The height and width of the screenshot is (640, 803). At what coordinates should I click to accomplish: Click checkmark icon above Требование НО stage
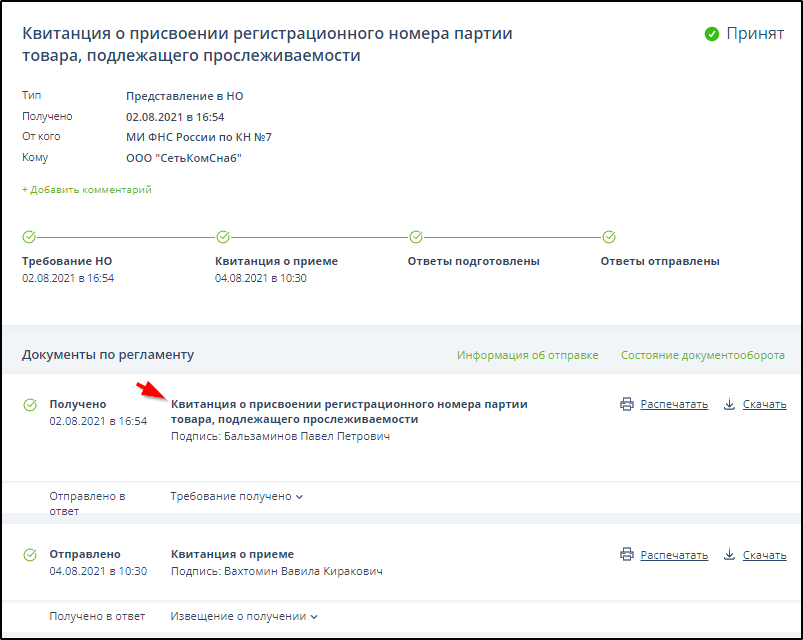(29, 237)
